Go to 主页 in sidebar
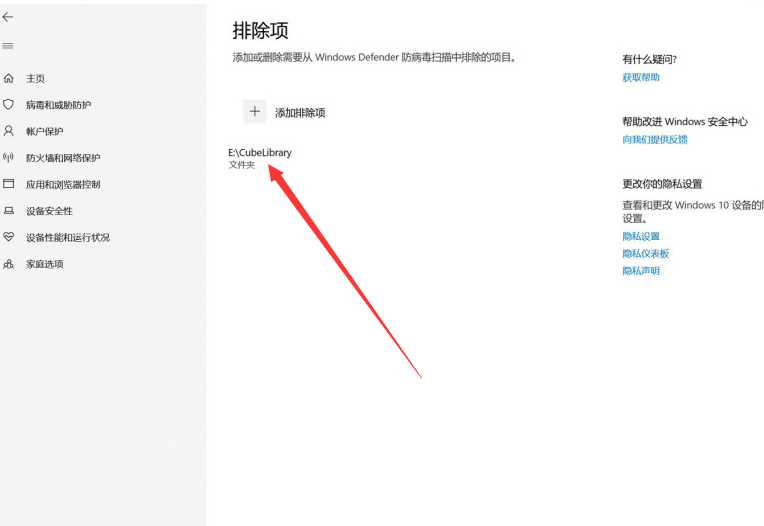 35,78
